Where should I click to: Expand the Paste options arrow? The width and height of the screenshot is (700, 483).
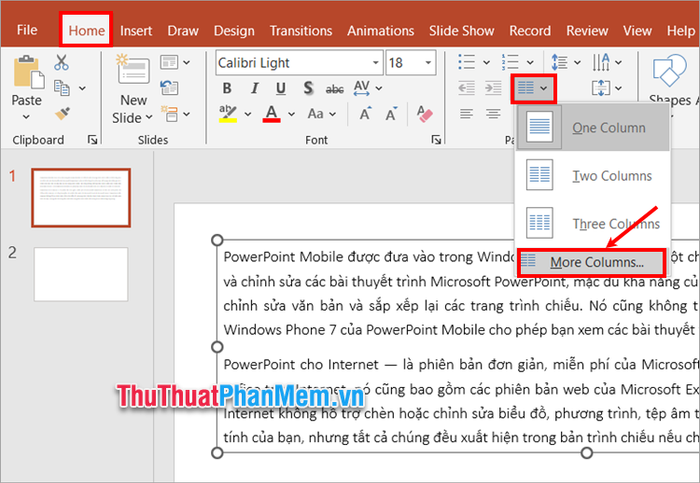[26, 117]
